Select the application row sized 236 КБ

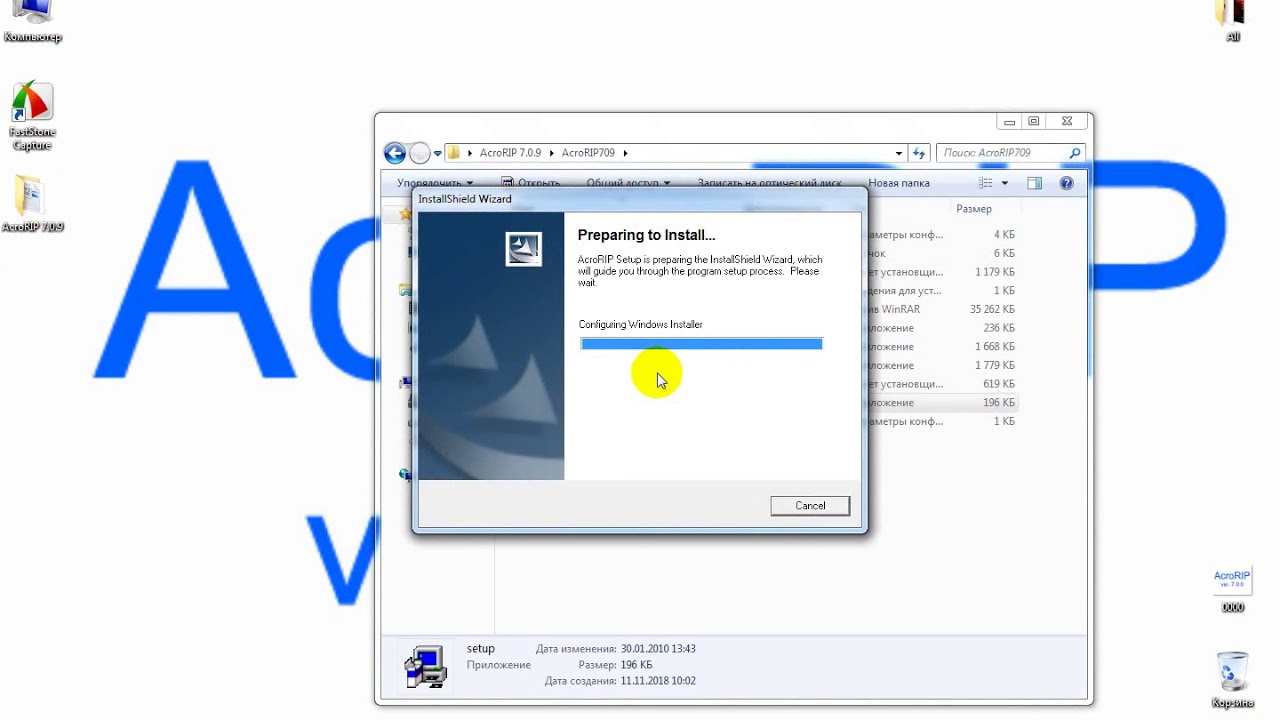942,328
